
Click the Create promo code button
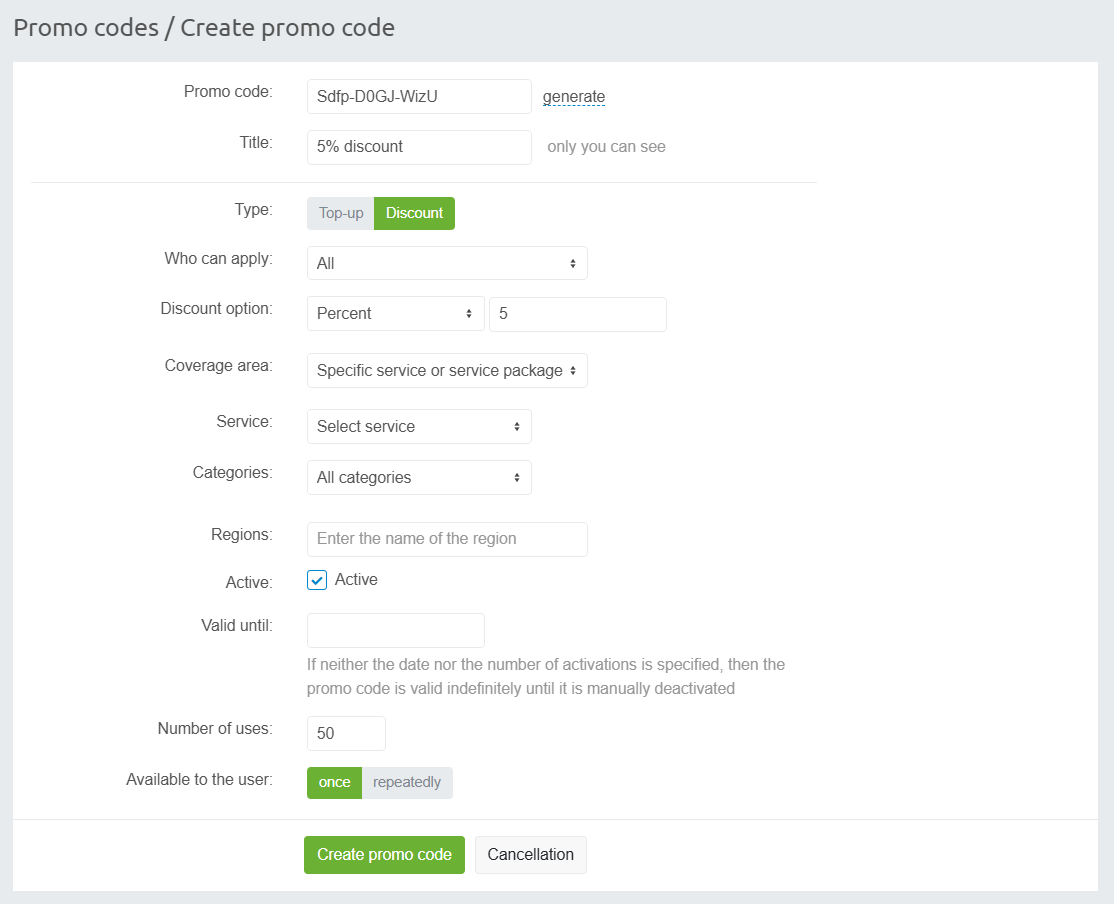[384, 855]
